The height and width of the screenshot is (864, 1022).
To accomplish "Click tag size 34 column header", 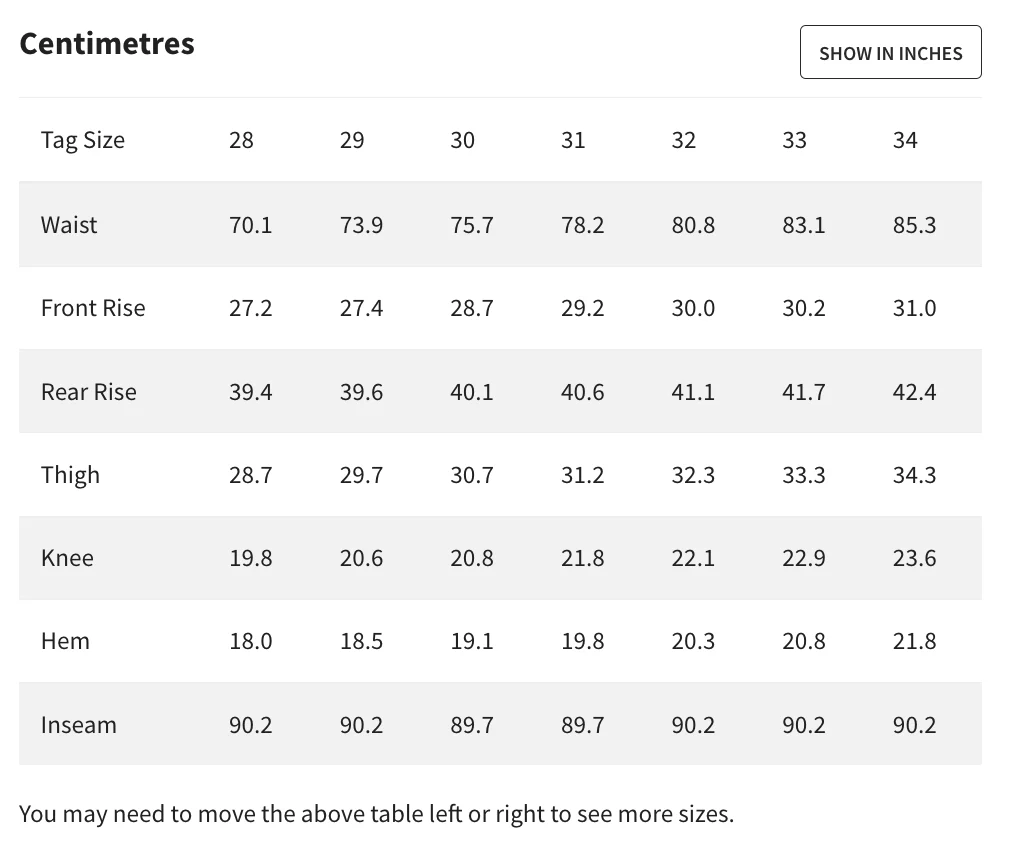I will [905, 140].
